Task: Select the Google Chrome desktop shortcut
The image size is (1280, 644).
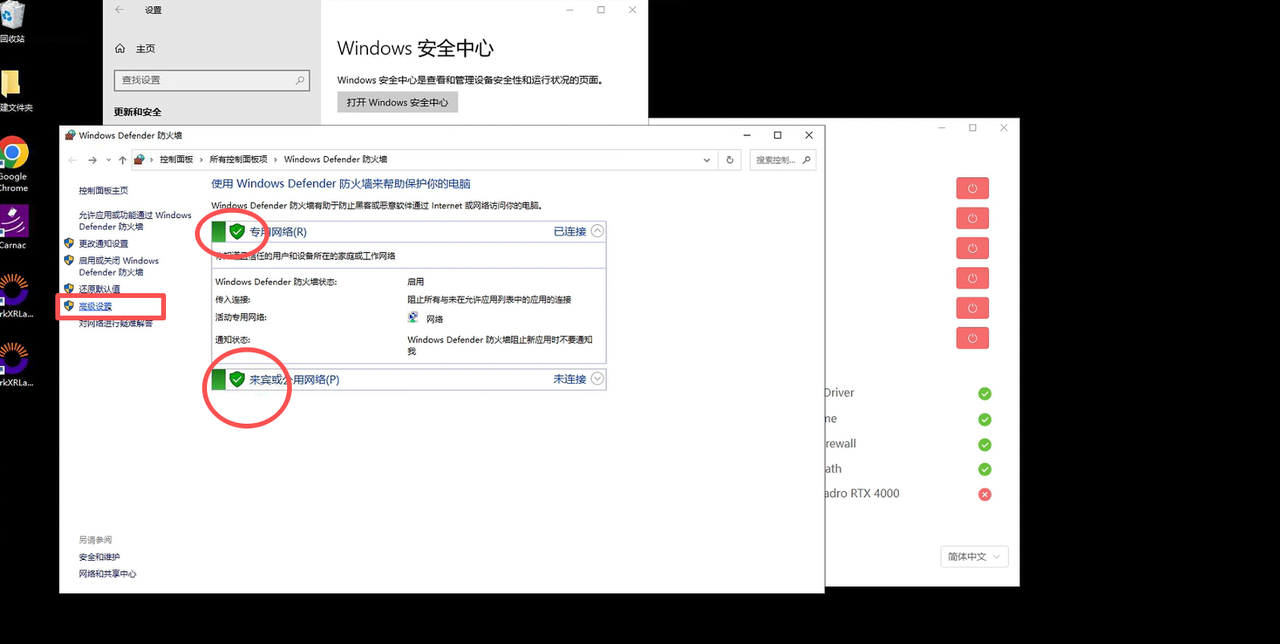Action: 14,165
